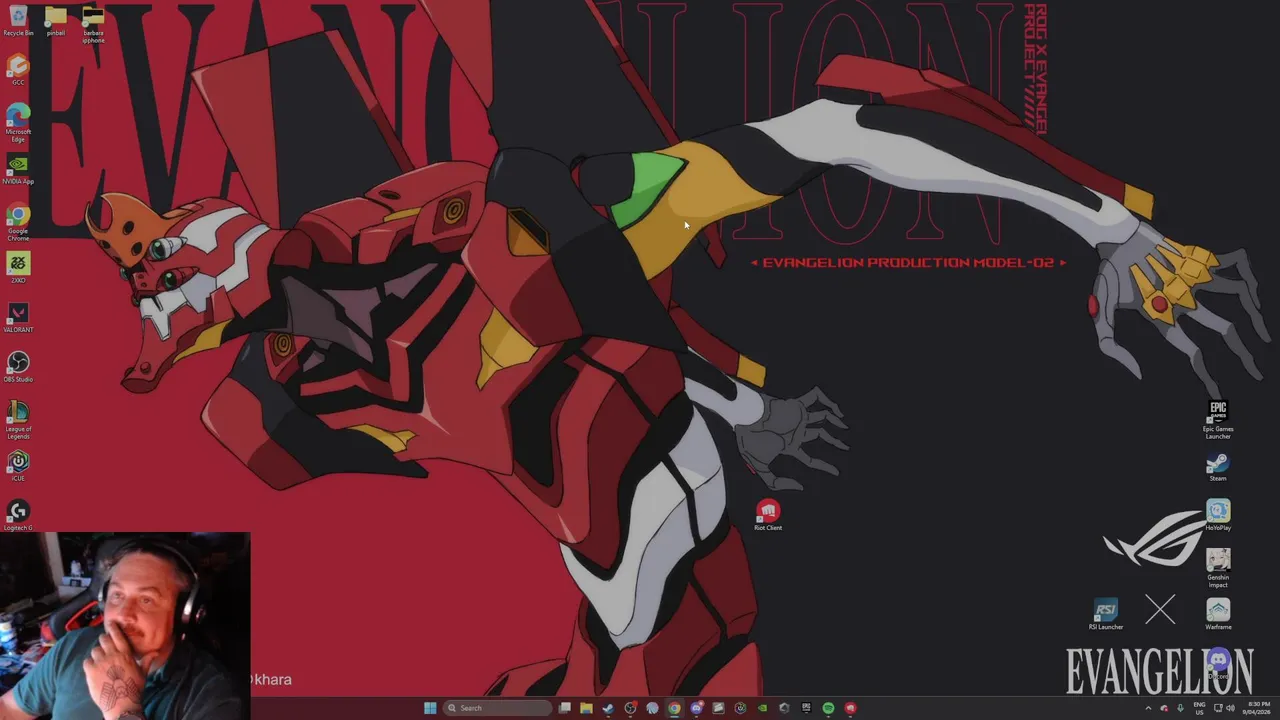
Task: Open the Recycle Bin desktop icon
Action: (18, 20)
